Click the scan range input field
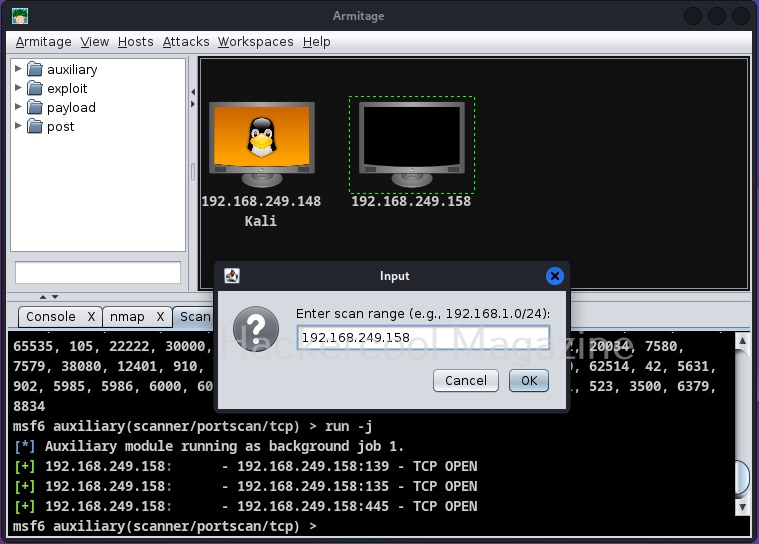Image resolution: width=759 pixels, height=544 pixels. coord(423,337)
